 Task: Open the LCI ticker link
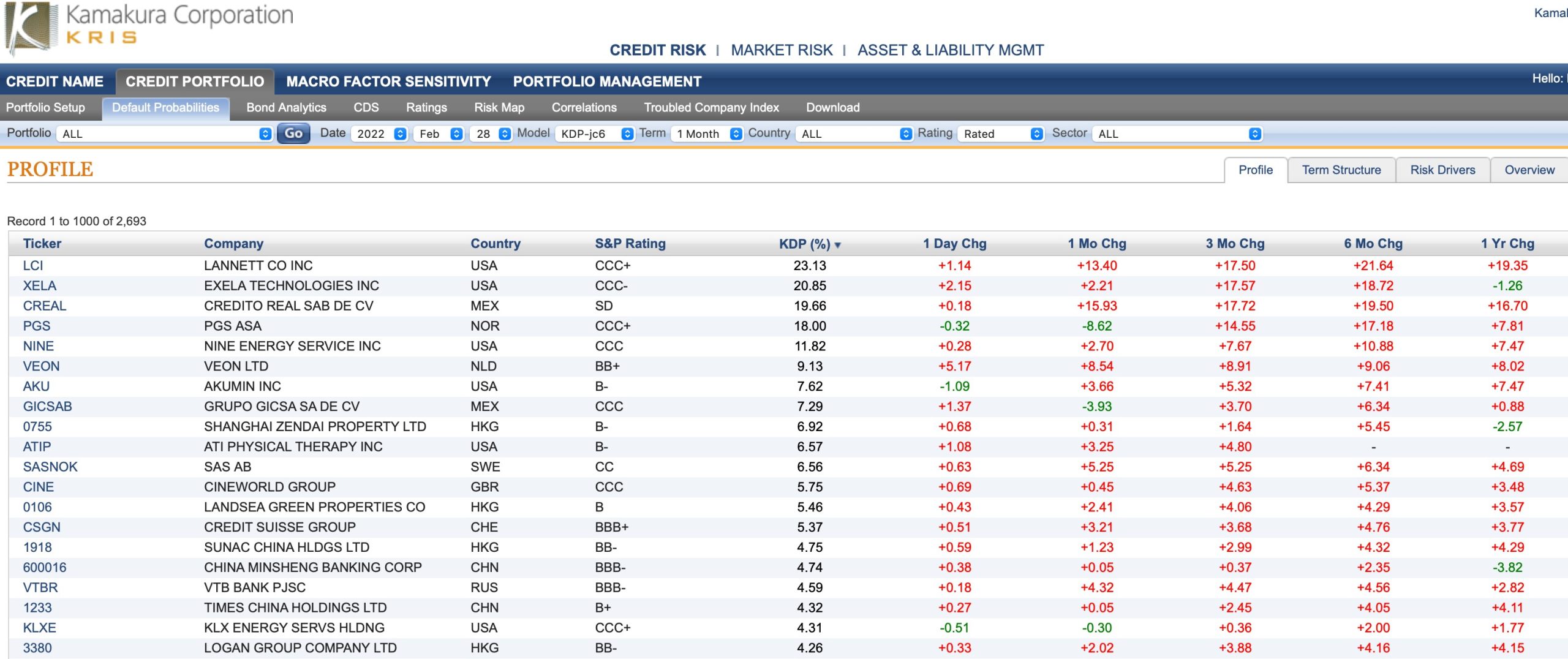pyautogui.click(x=32, y=266)
